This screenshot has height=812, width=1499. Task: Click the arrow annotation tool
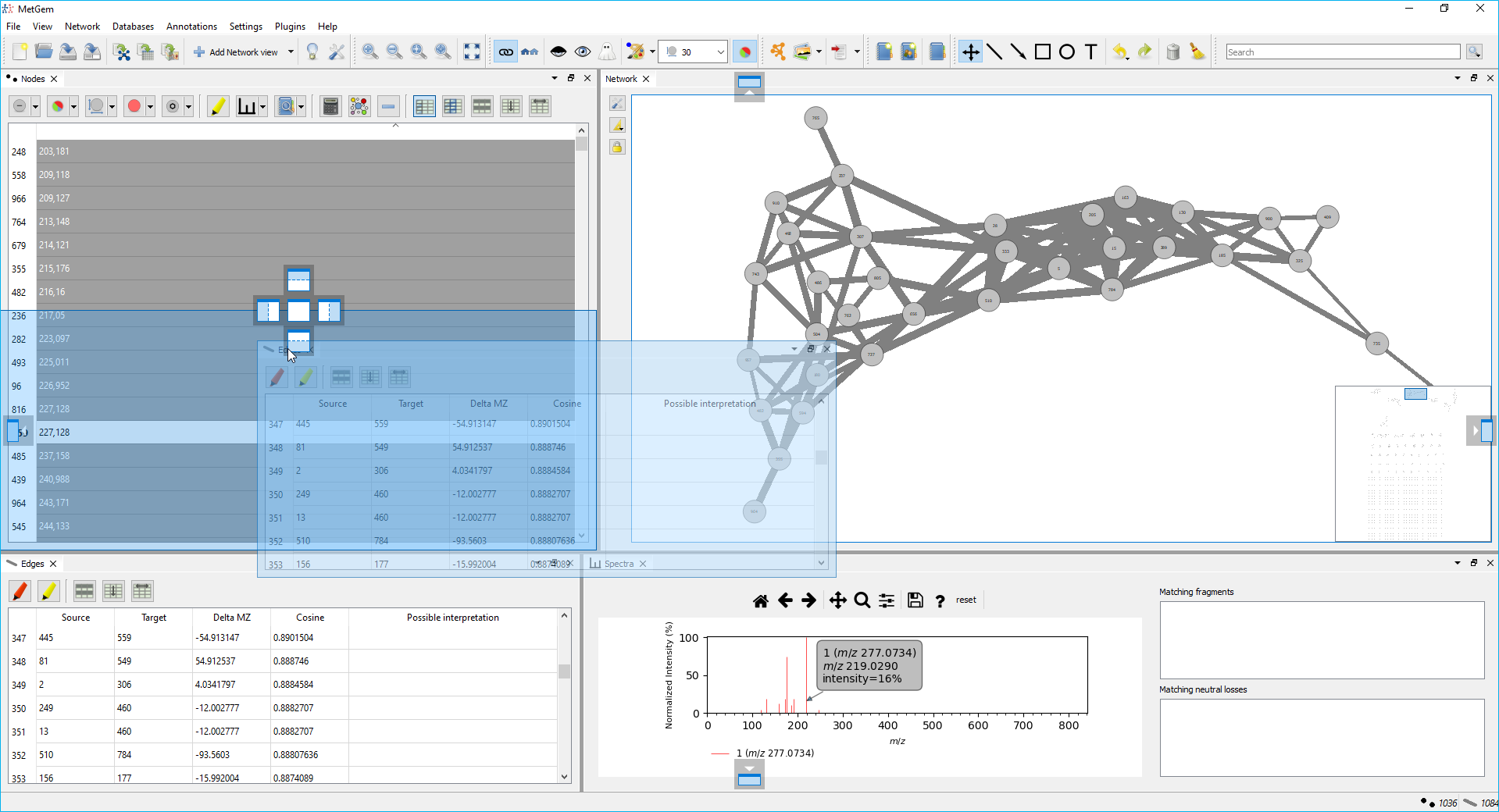[1018, 52]
